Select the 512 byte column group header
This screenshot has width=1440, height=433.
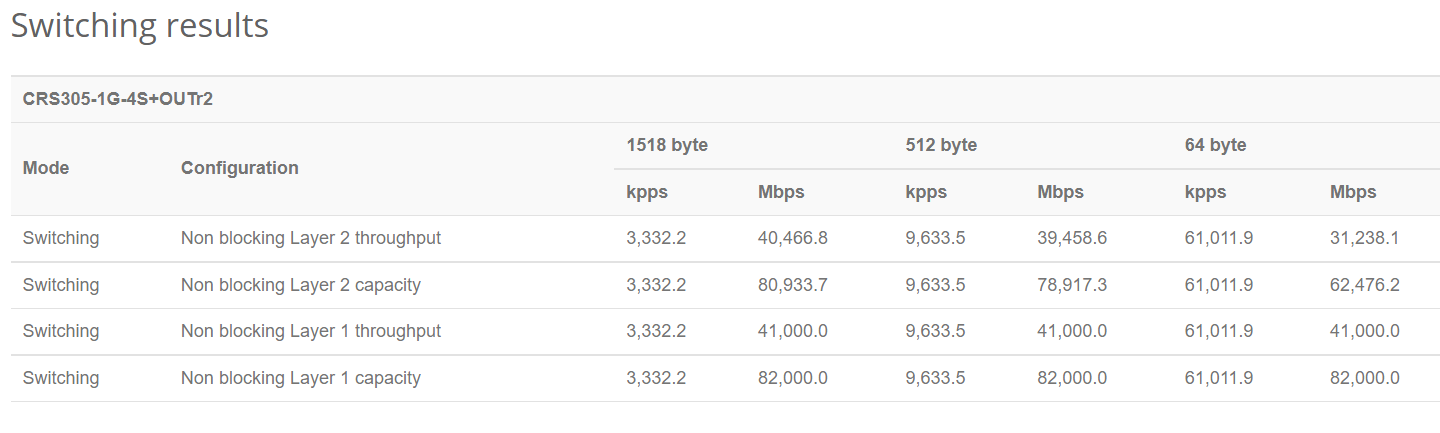[941, 145]
